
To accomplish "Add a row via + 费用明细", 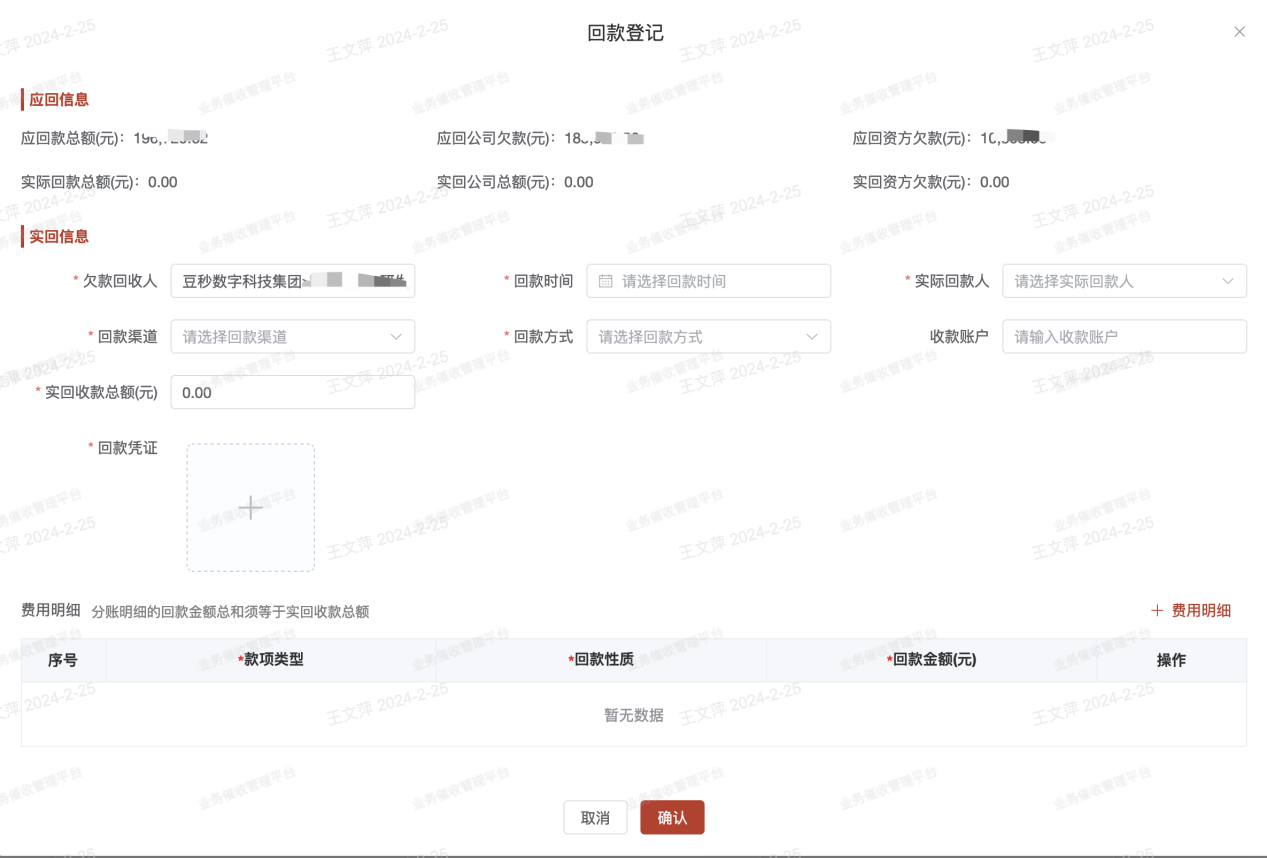I will click(x=1190, y=611).
